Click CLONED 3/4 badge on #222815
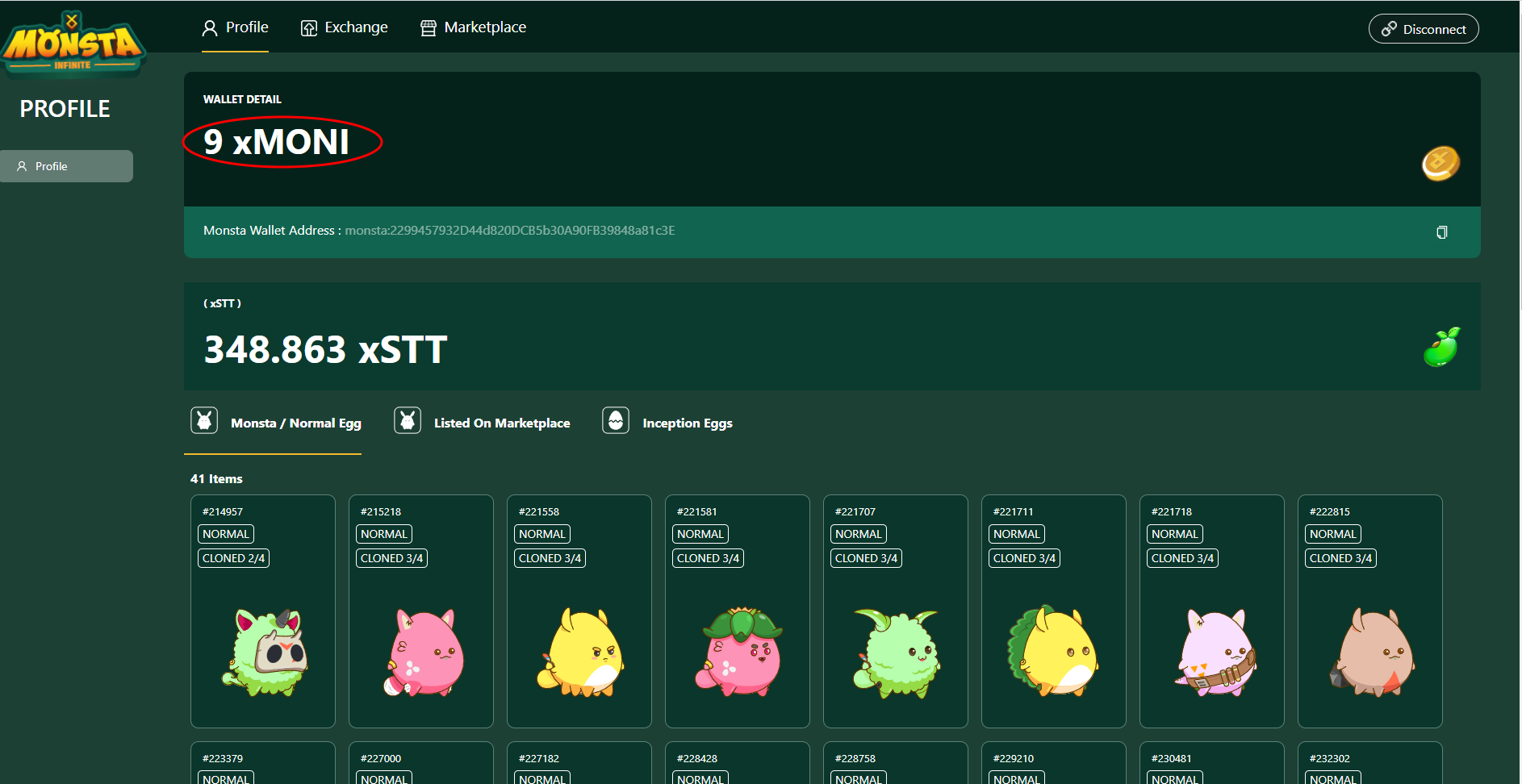This screenshot has width=1522, height=784. 1340,558
